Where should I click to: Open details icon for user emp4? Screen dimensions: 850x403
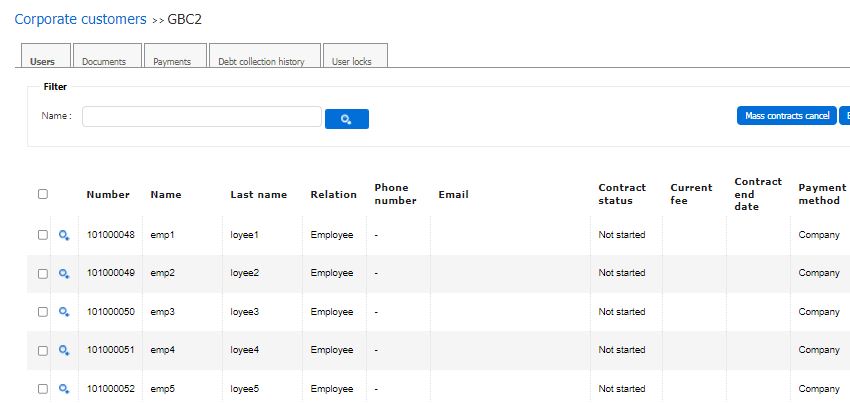pyautogui.click(x=64, y=350)
